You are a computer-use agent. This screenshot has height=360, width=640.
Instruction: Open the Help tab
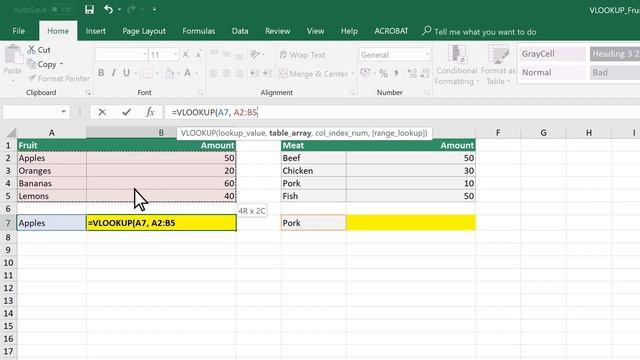(349, 31)
